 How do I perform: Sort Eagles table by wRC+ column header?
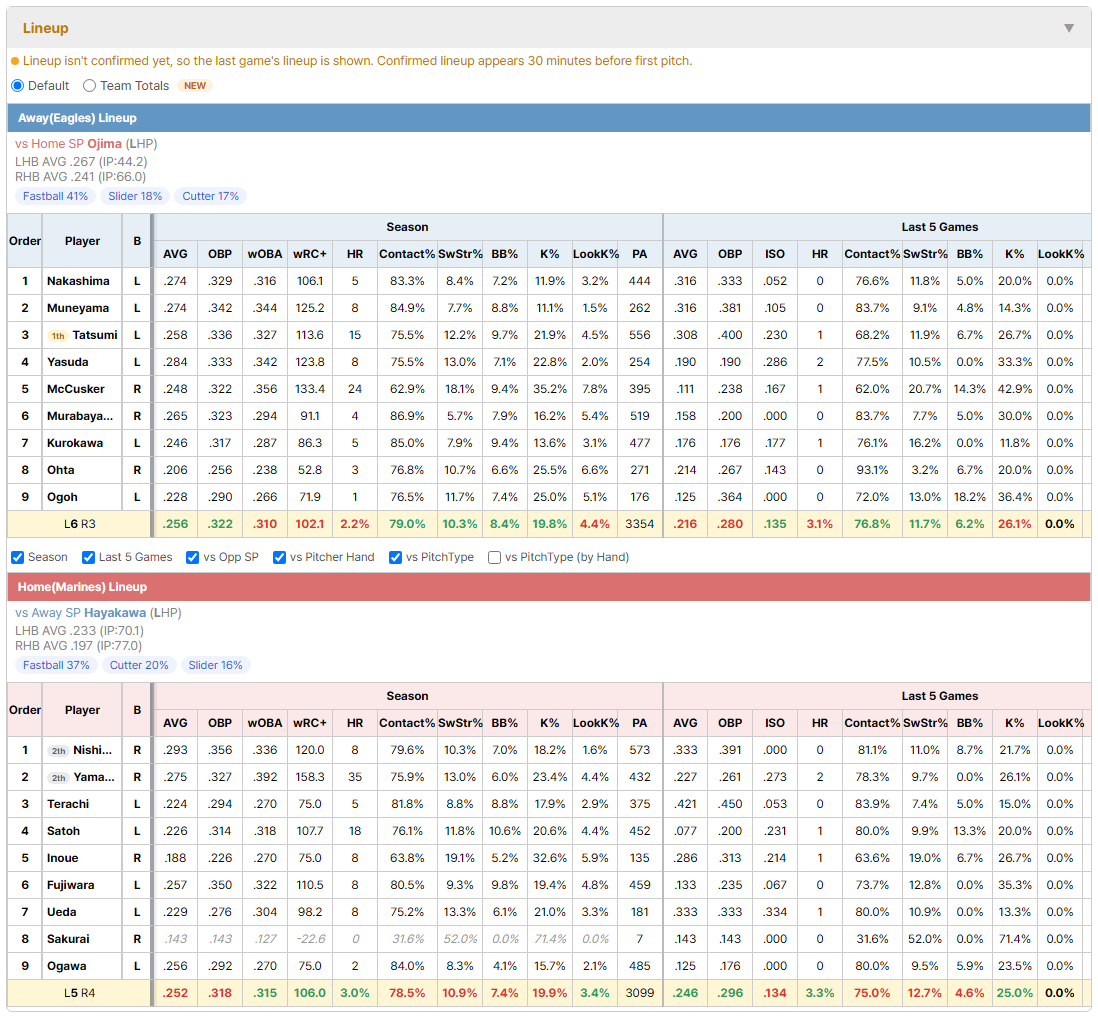pos(310,254)
